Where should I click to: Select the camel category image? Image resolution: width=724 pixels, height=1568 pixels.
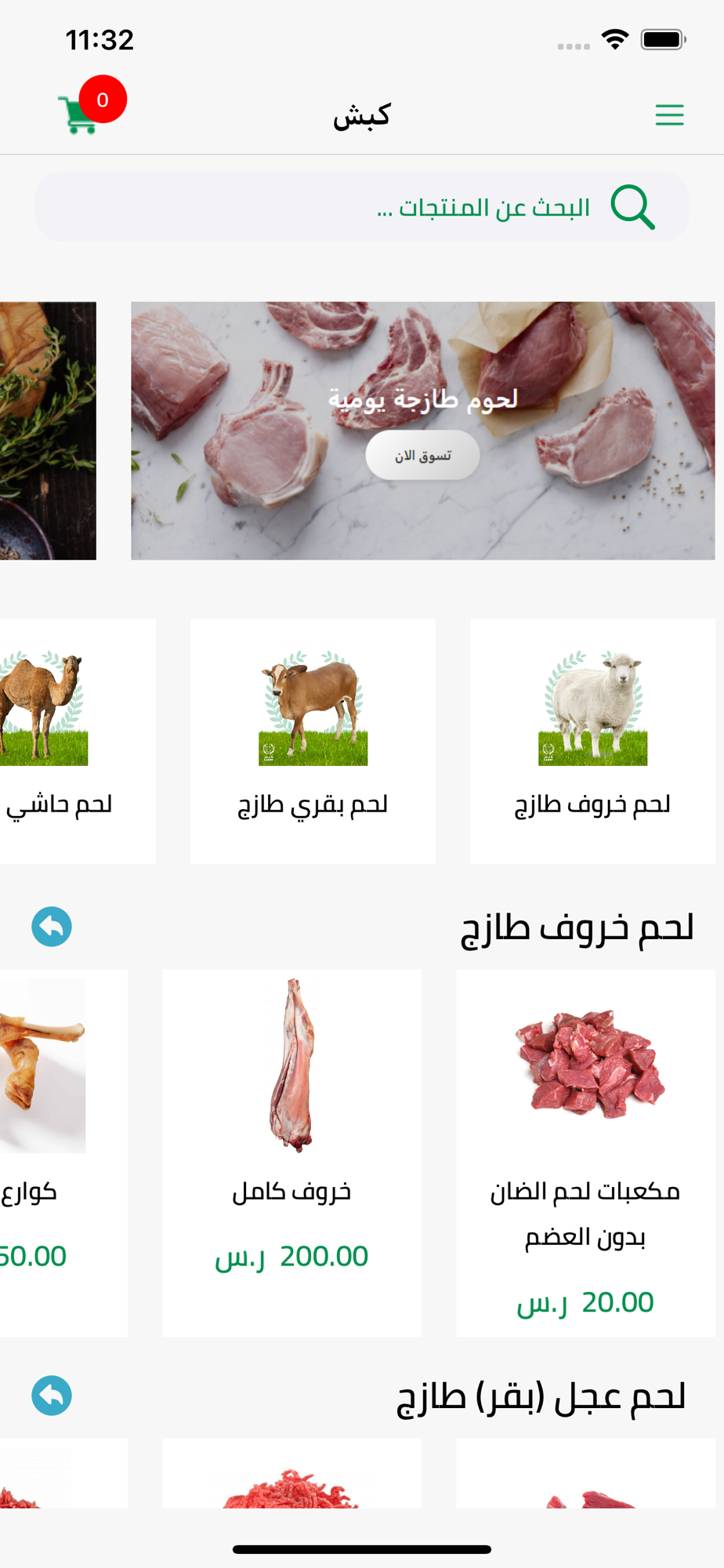tap(44, 707)
